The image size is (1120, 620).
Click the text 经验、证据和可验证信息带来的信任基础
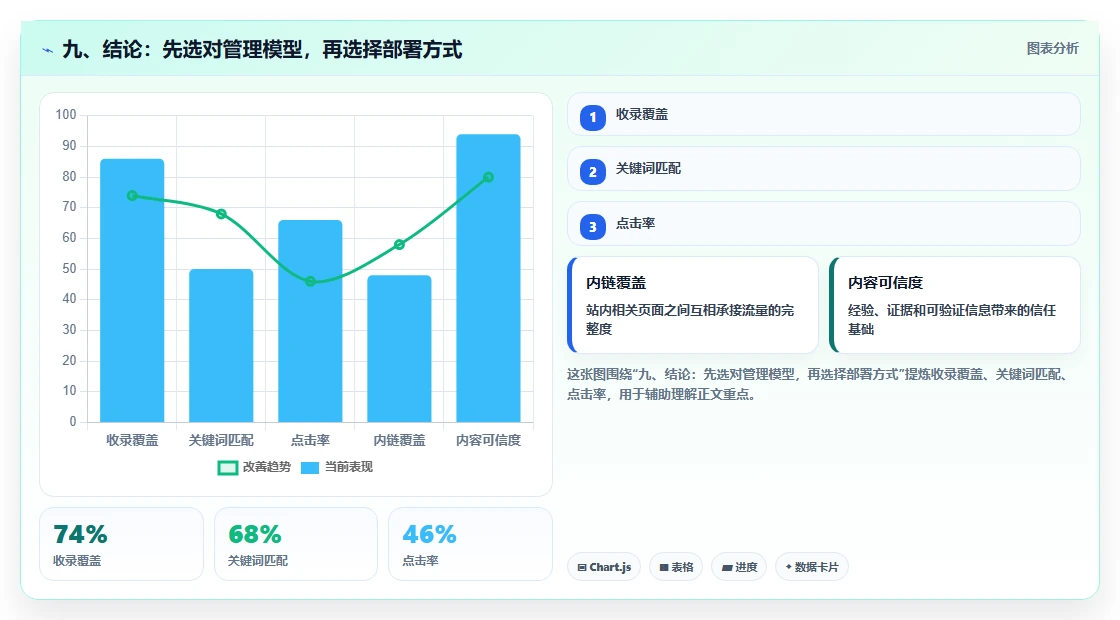(x=952, y=319)
